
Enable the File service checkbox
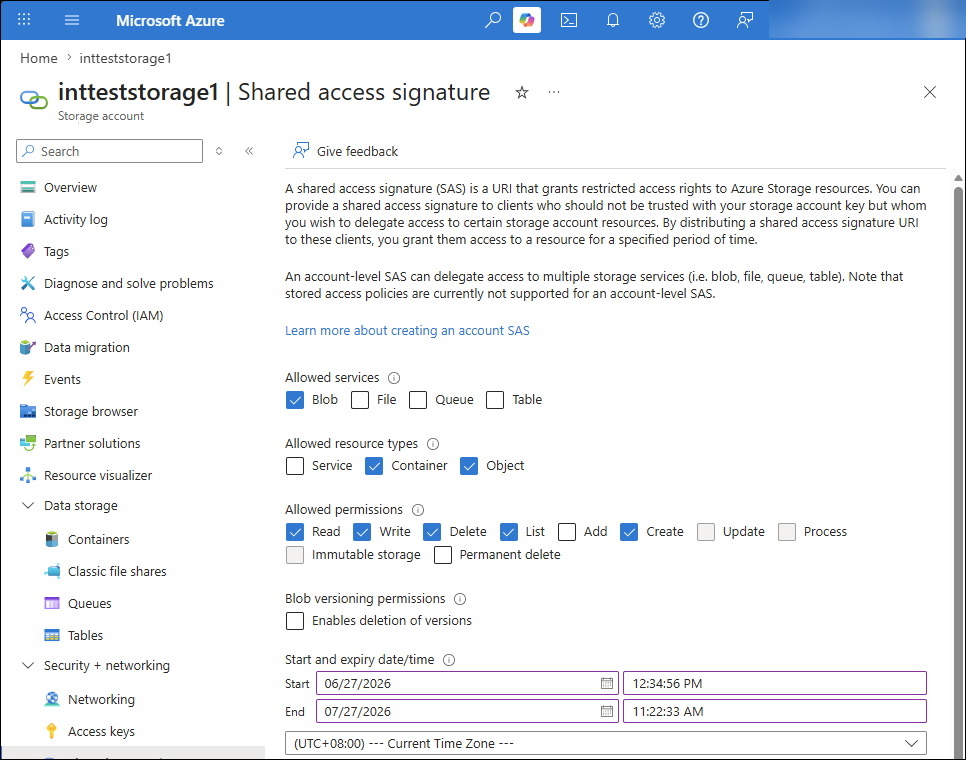(360, 400)
